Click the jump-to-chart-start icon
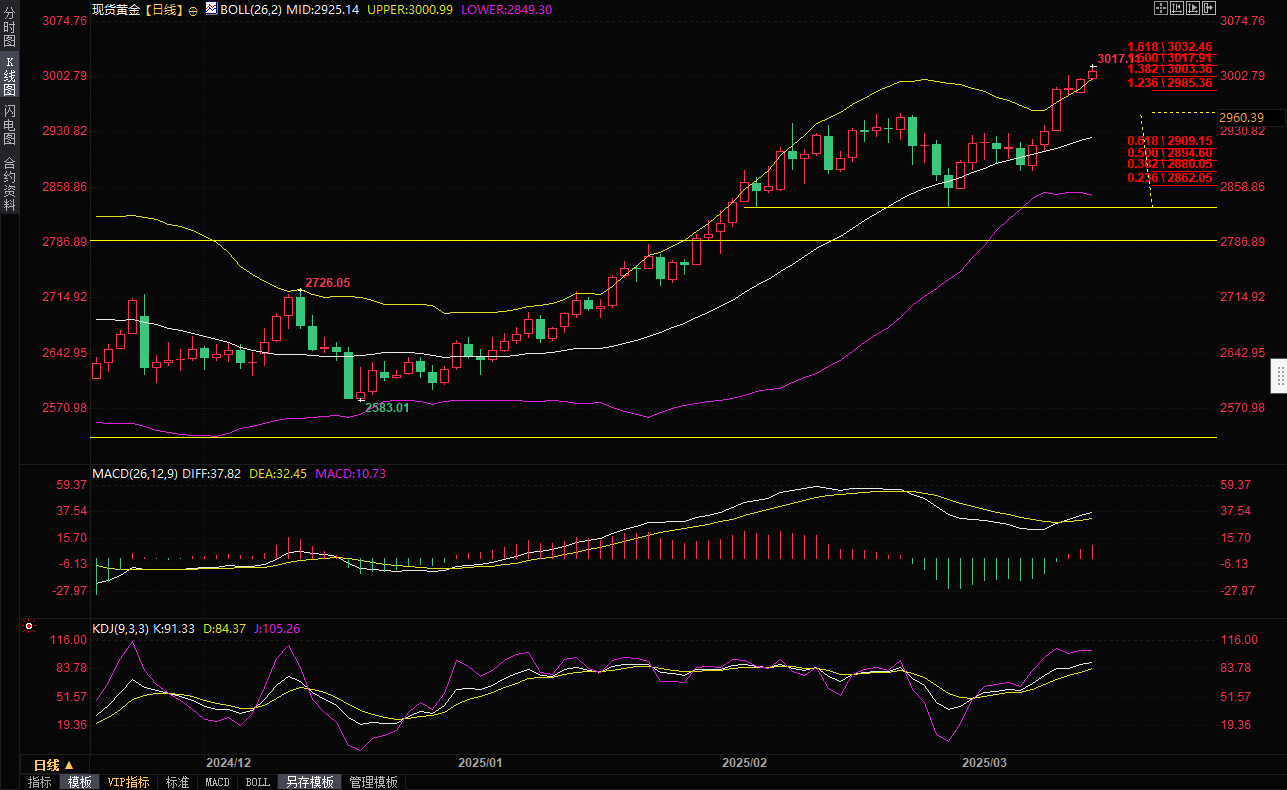Viewport: 1287px width, 790px height. click(1177, 8)
